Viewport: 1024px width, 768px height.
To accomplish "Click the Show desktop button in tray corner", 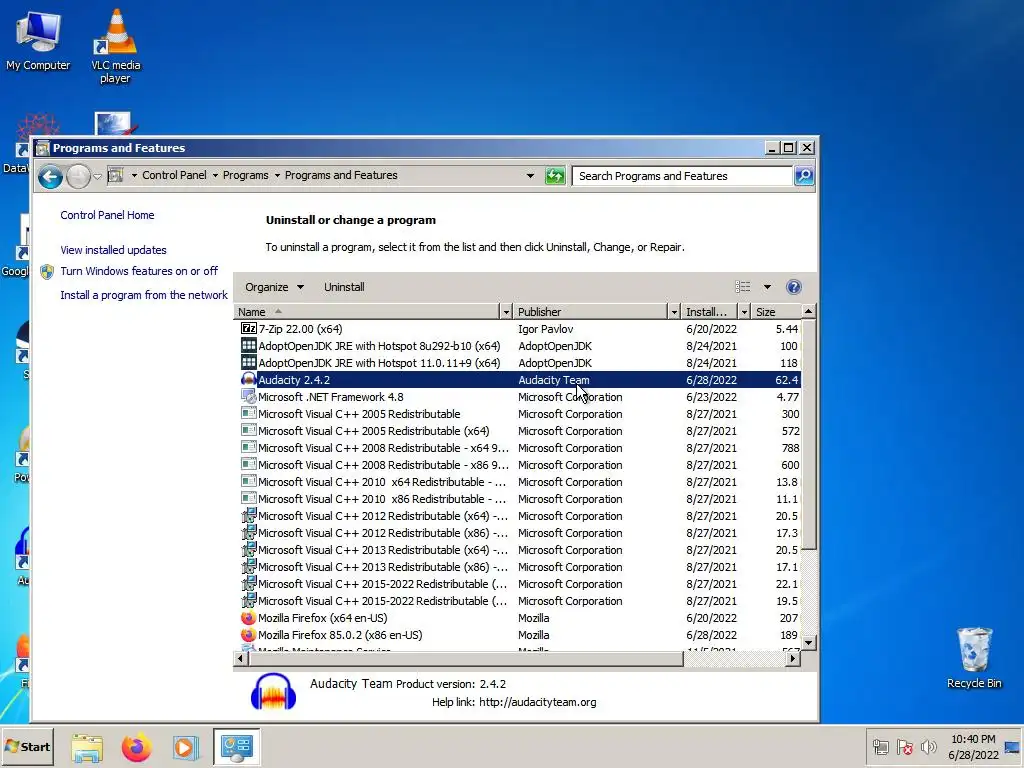I will (x=1013, y=747).
